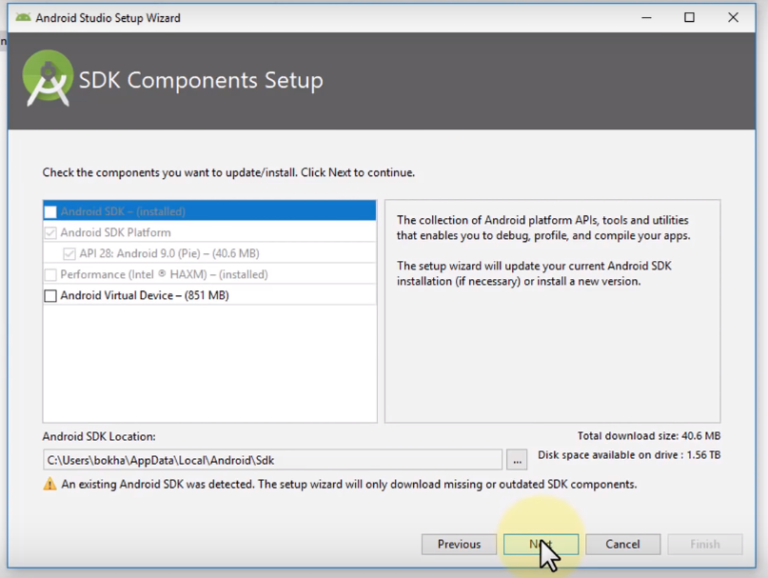
Task: Select the Android SDK Platform list row
Action: click(x=200, y=233)
